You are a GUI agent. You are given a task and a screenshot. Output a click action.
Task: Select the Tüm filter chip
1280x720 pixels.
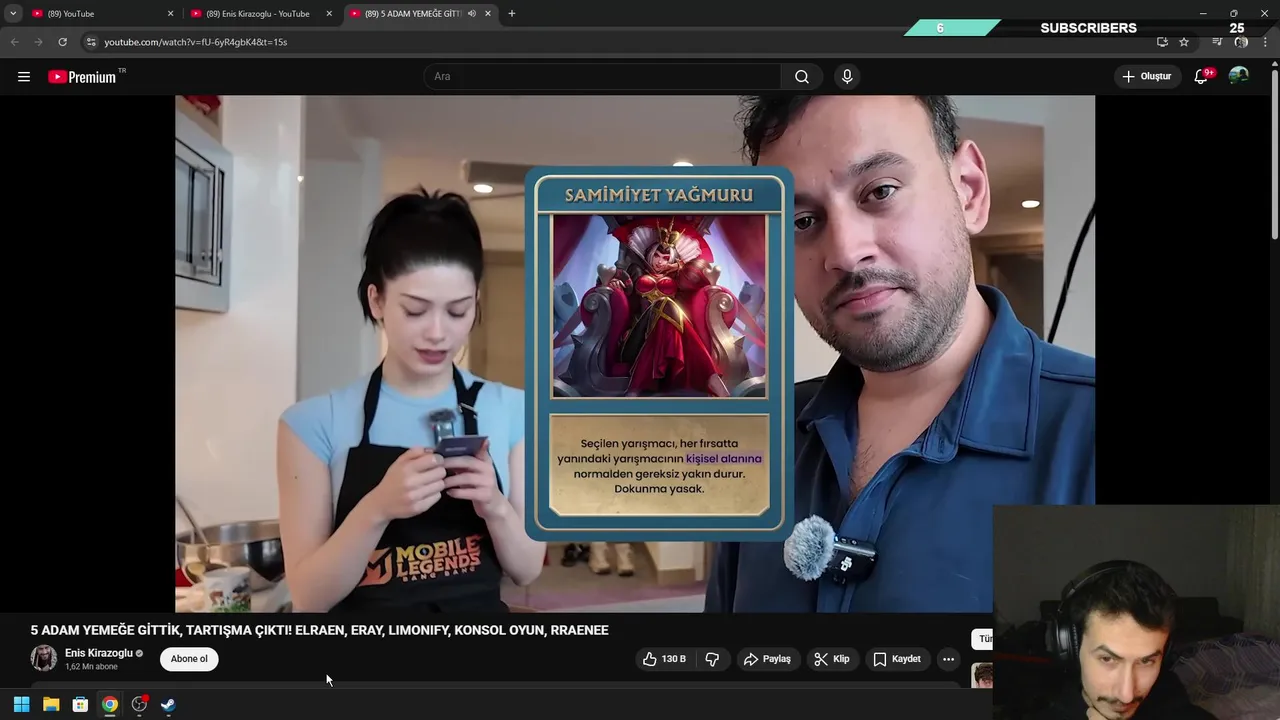tap(984, 639)
